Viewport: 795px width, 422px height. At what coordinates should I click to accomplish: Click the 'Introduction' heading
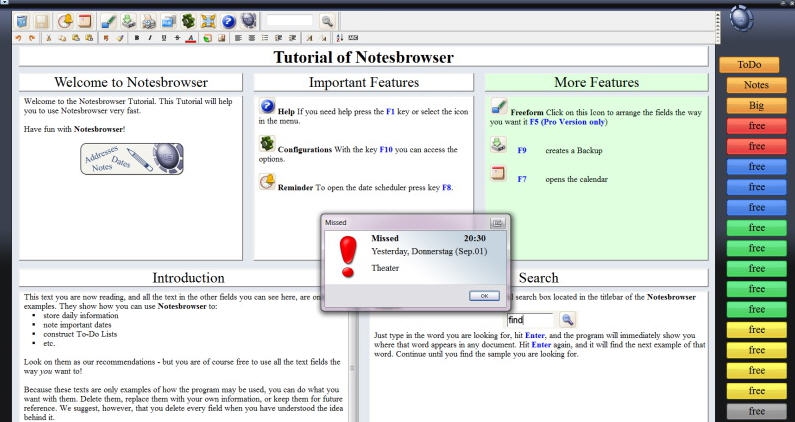click(x=188, y=278)
